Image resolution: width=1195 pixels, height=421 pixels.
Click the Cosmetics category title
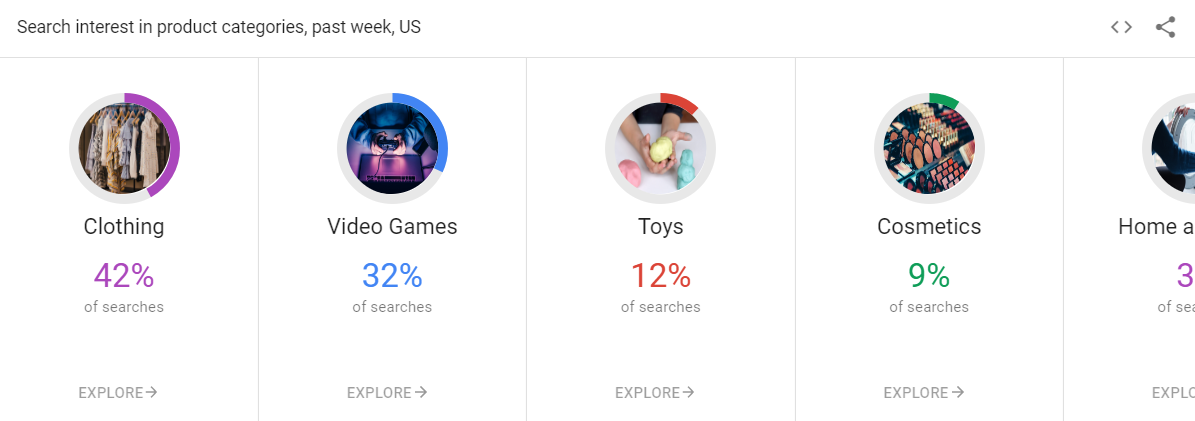929,227
